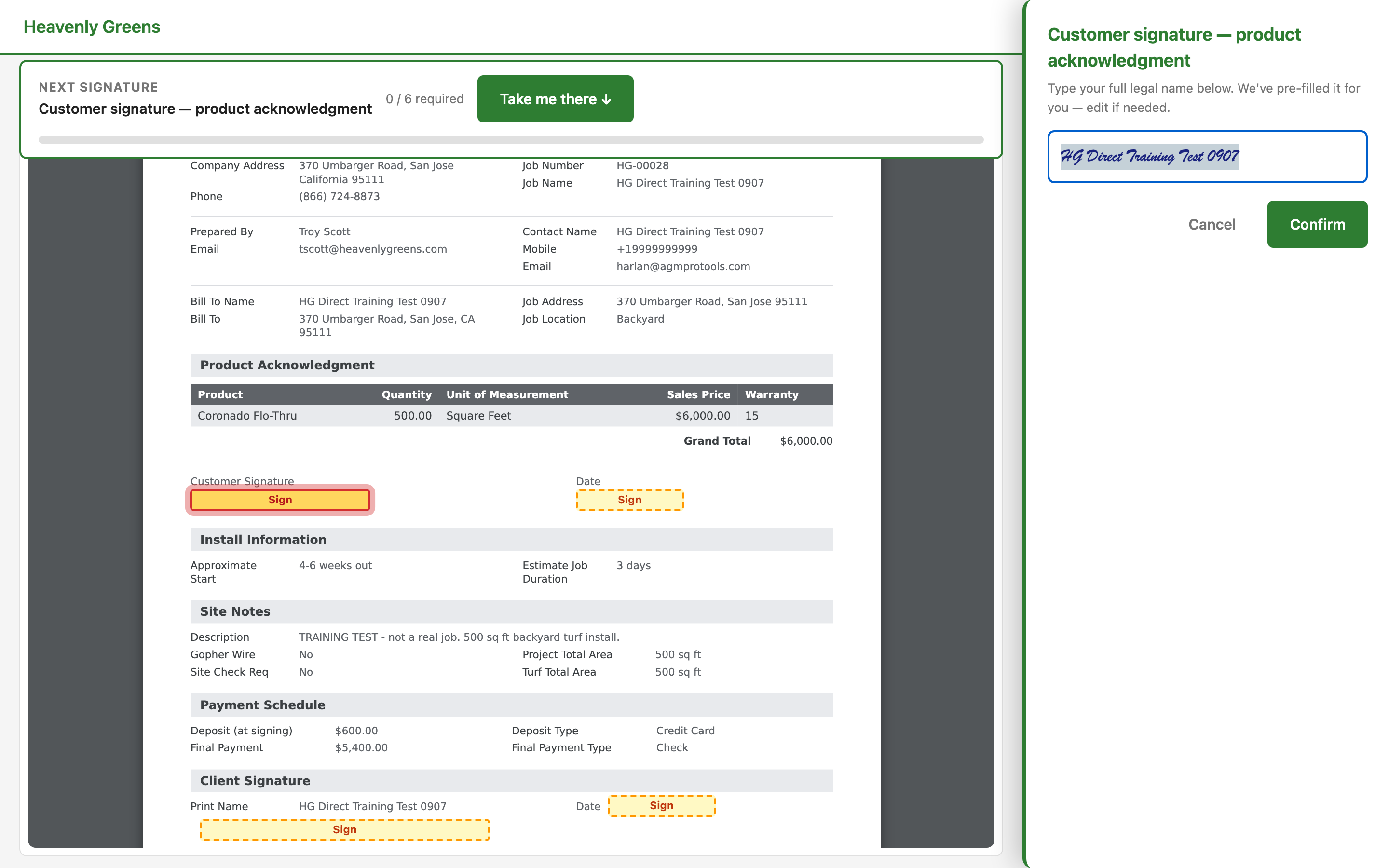Click the "Square Feet" unit cell
Image resolution: width=1389 pixels, height=868 pixels.
pyautogui.click(x=479, y=416)
